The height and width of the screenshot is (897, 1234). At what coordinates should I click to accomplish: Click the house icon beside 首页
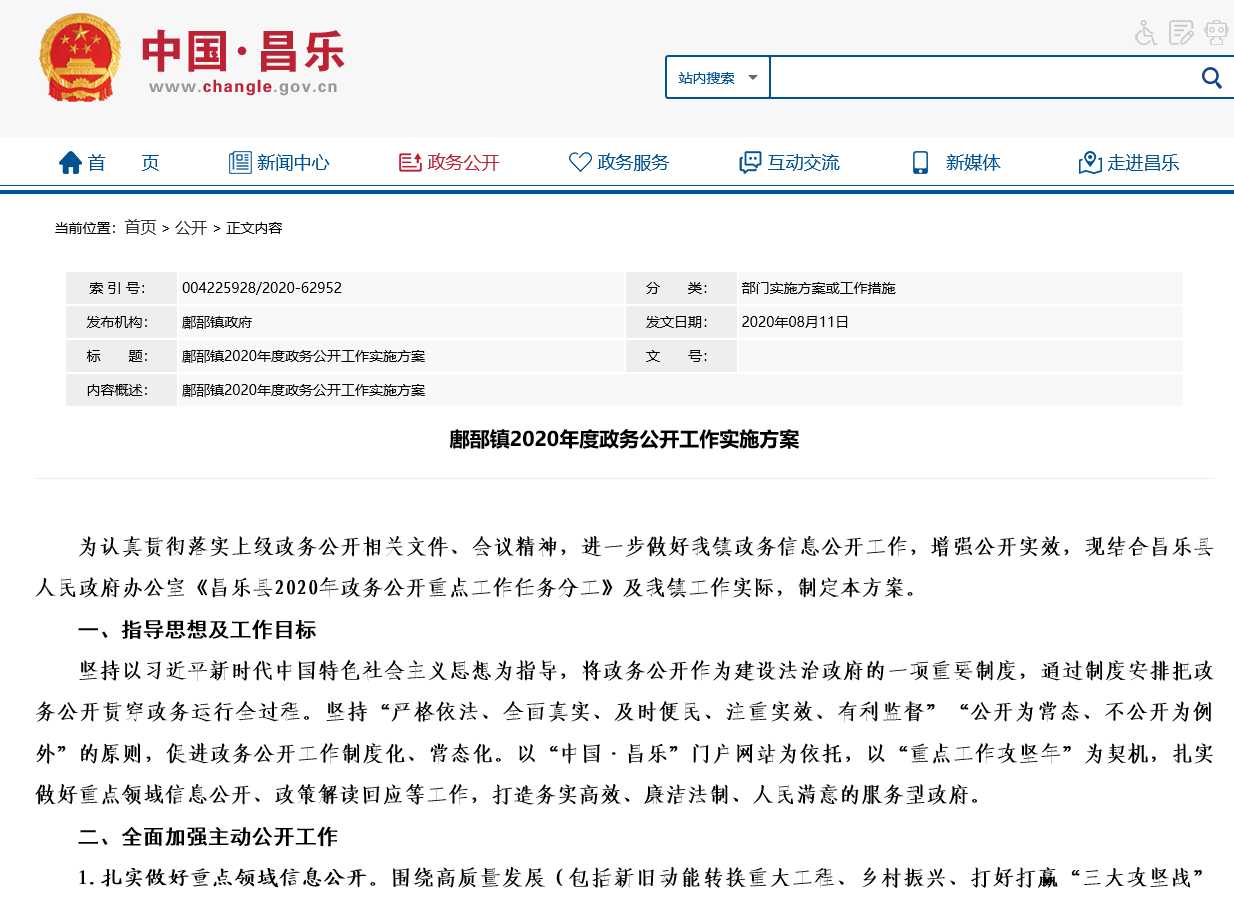70,163
